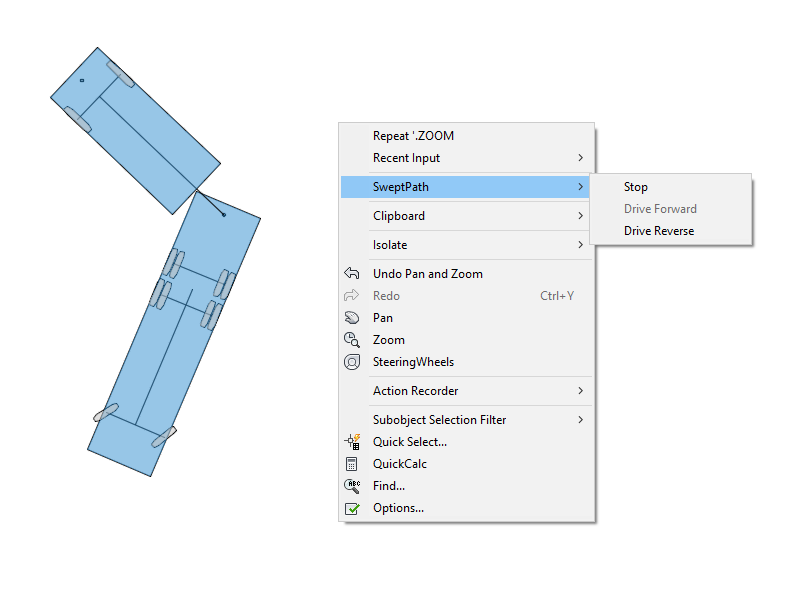Click the Quick Select funnel icon
This screenshot has height=596, width=811.
coord(352,441)
